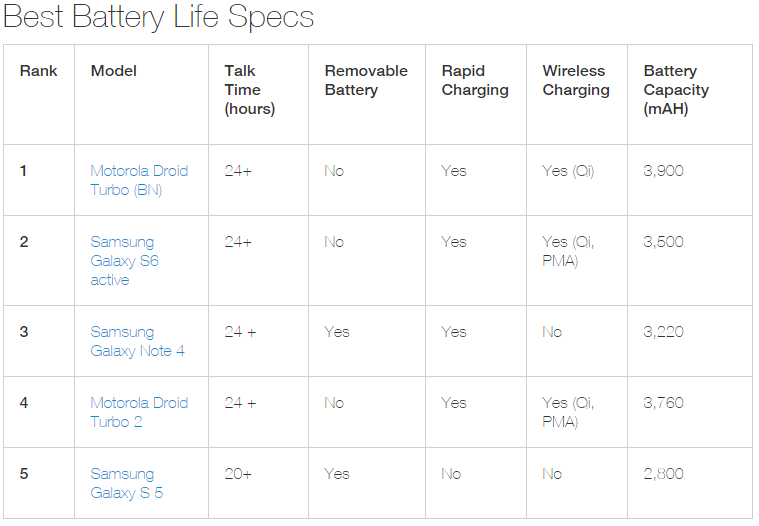
Task: Select the 2,800 battery capacity cell
Action: pyautogui.click(x=663, y=474)
